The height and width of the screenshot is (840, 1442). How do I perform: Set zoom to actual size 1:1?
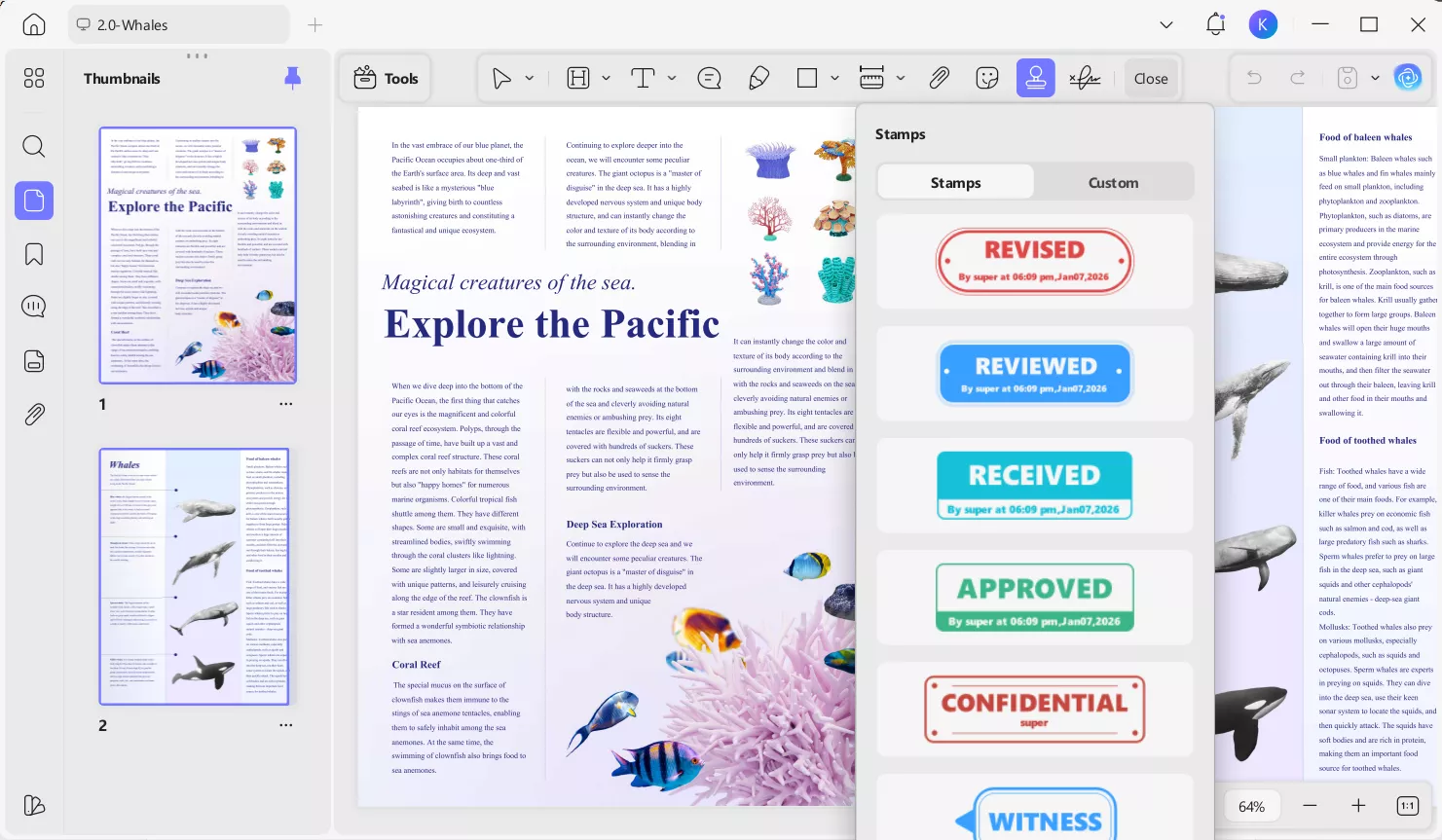[1408, 806]
